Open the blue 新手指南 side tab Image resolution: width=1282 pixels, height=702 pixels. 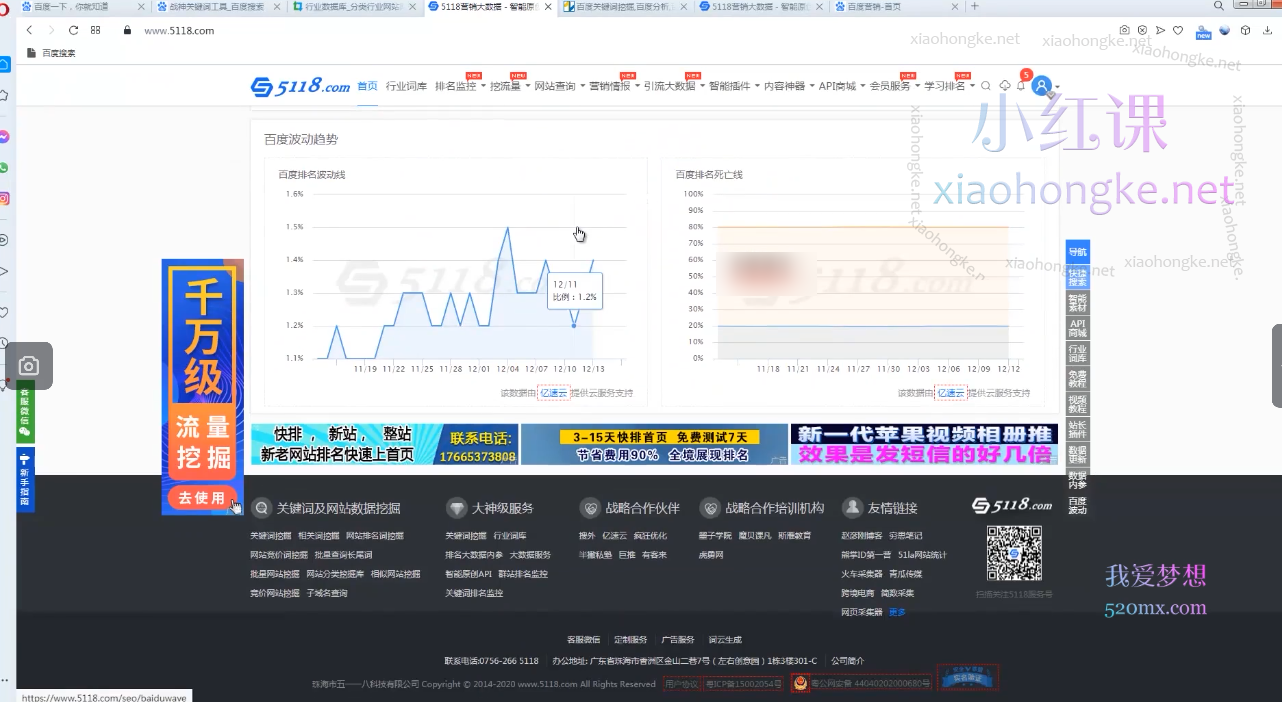(x=25, y=481)
